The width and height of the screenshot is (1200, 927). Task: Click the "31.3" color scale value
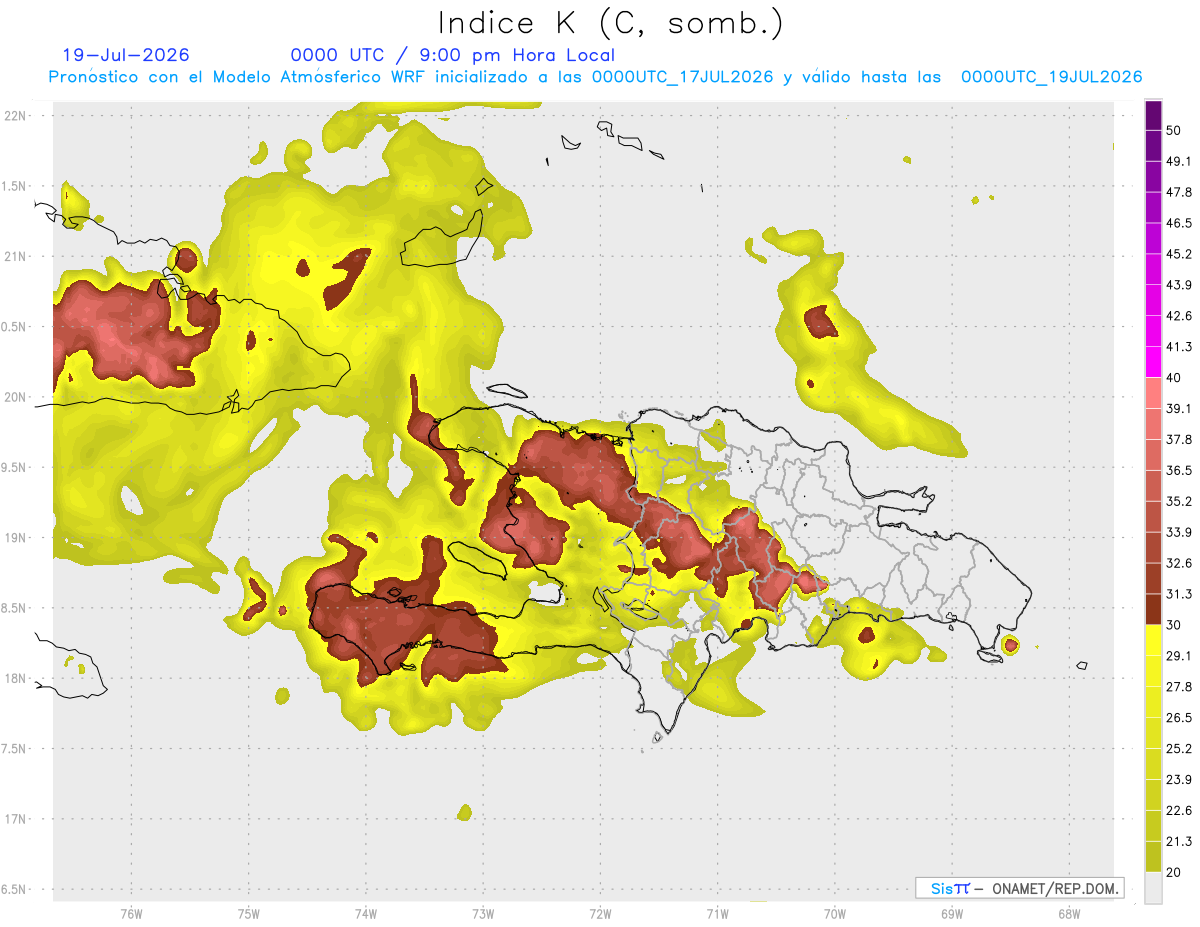pos(1179,594)
